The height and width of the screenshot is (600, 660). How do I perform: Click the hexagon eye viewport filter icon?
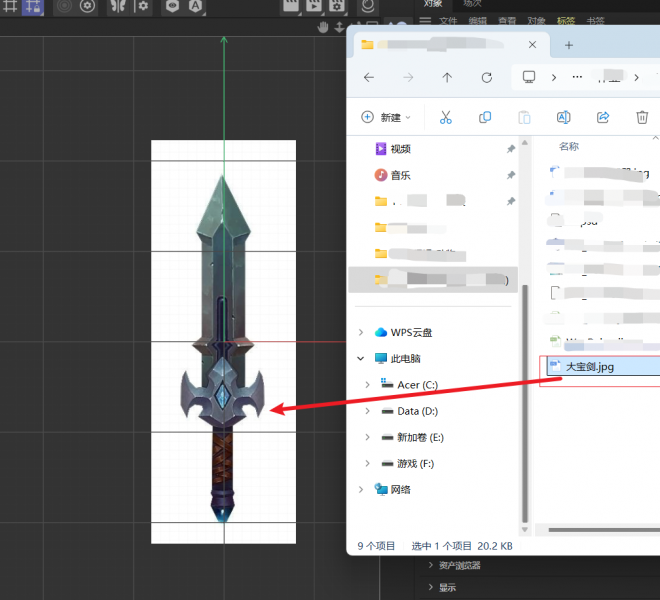click(x=172, y=6)
